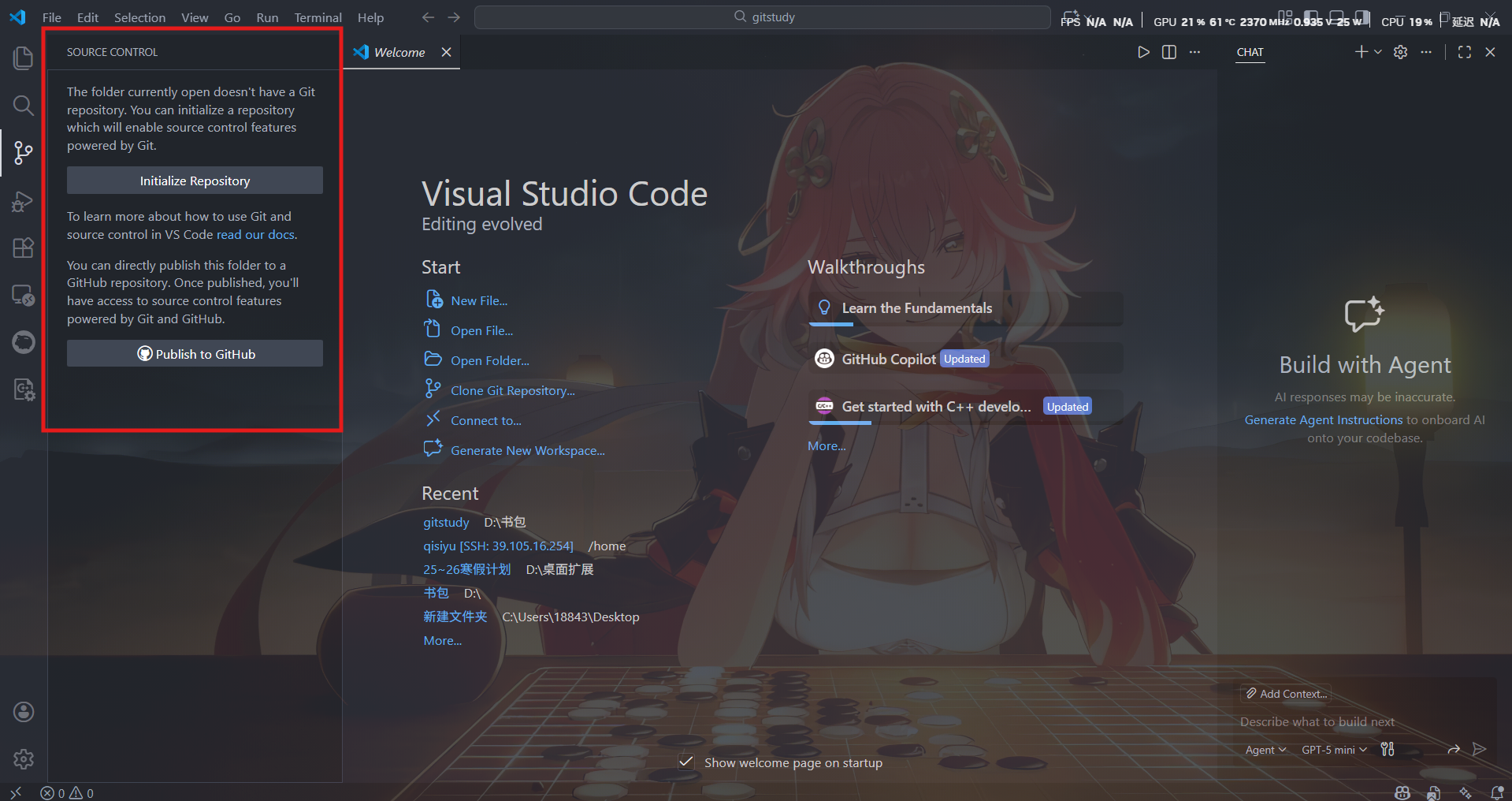Screen dimensions: 1512x801
Task: Toggle the bottom panel layout button
Action: click(x=1337, y=16)
